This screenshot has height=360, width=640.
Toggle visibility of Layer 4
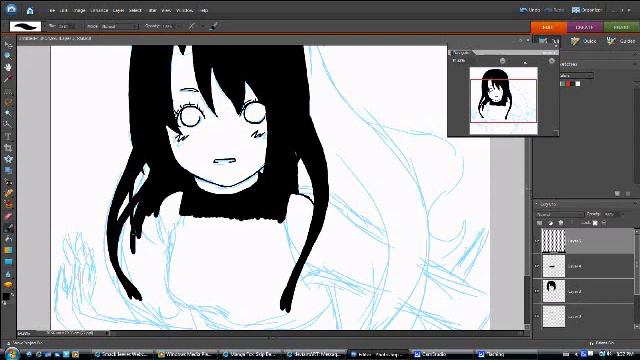(x=537, y=266)
